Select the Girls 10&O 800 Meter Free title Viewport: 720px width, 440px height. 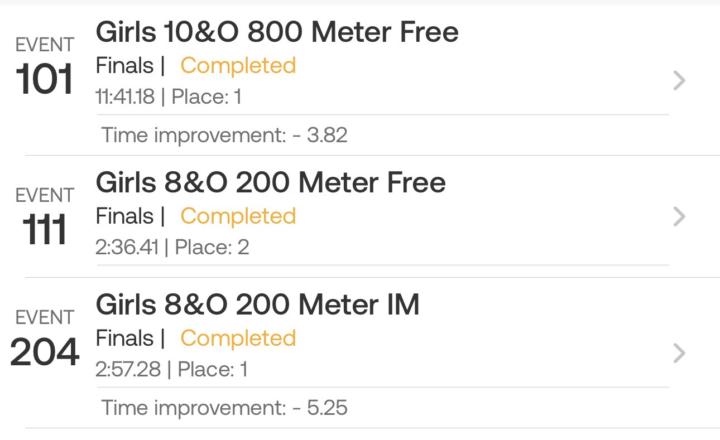[277, 33]
